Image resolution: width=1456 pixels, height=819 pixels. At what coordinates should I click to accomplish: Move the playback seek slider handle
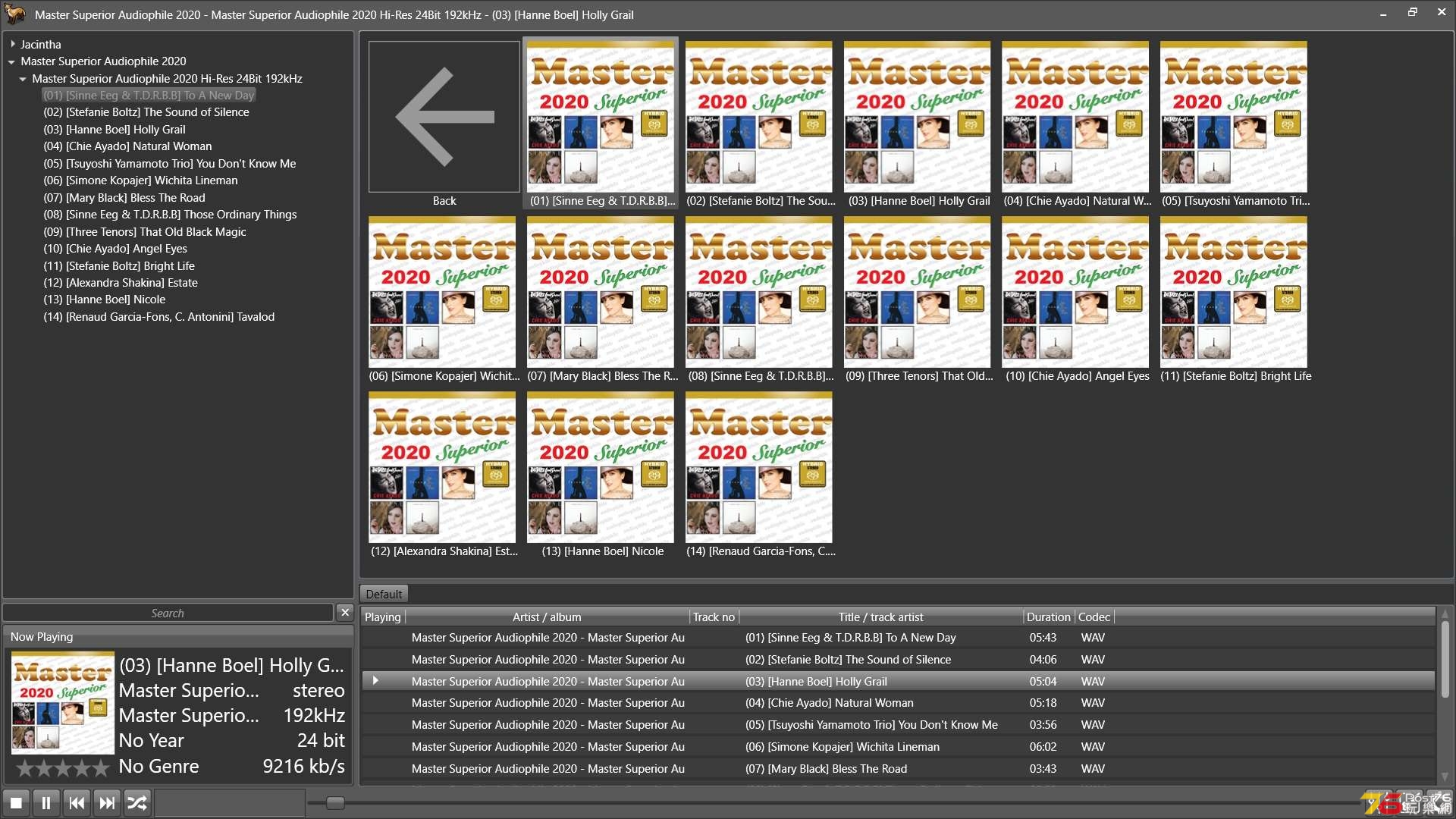[334, 802]
